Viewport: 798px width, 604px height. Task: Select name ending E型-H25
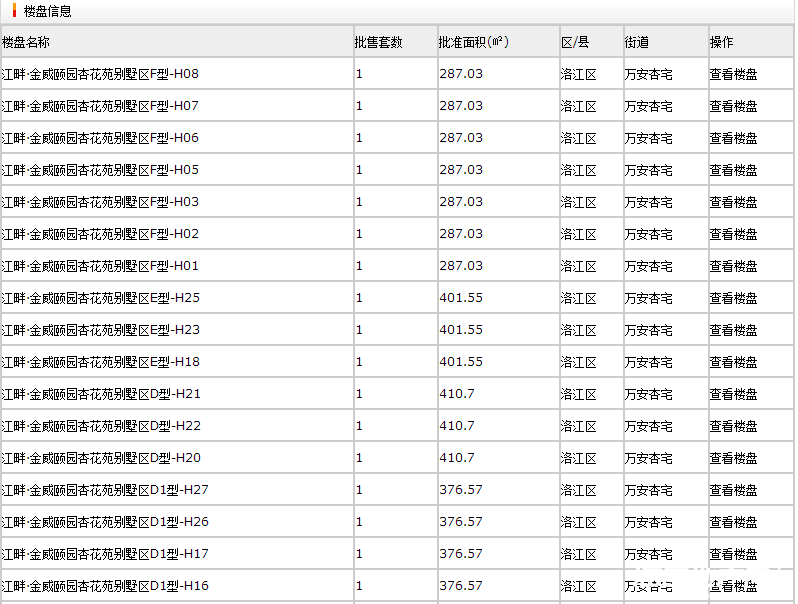point(101,299)
